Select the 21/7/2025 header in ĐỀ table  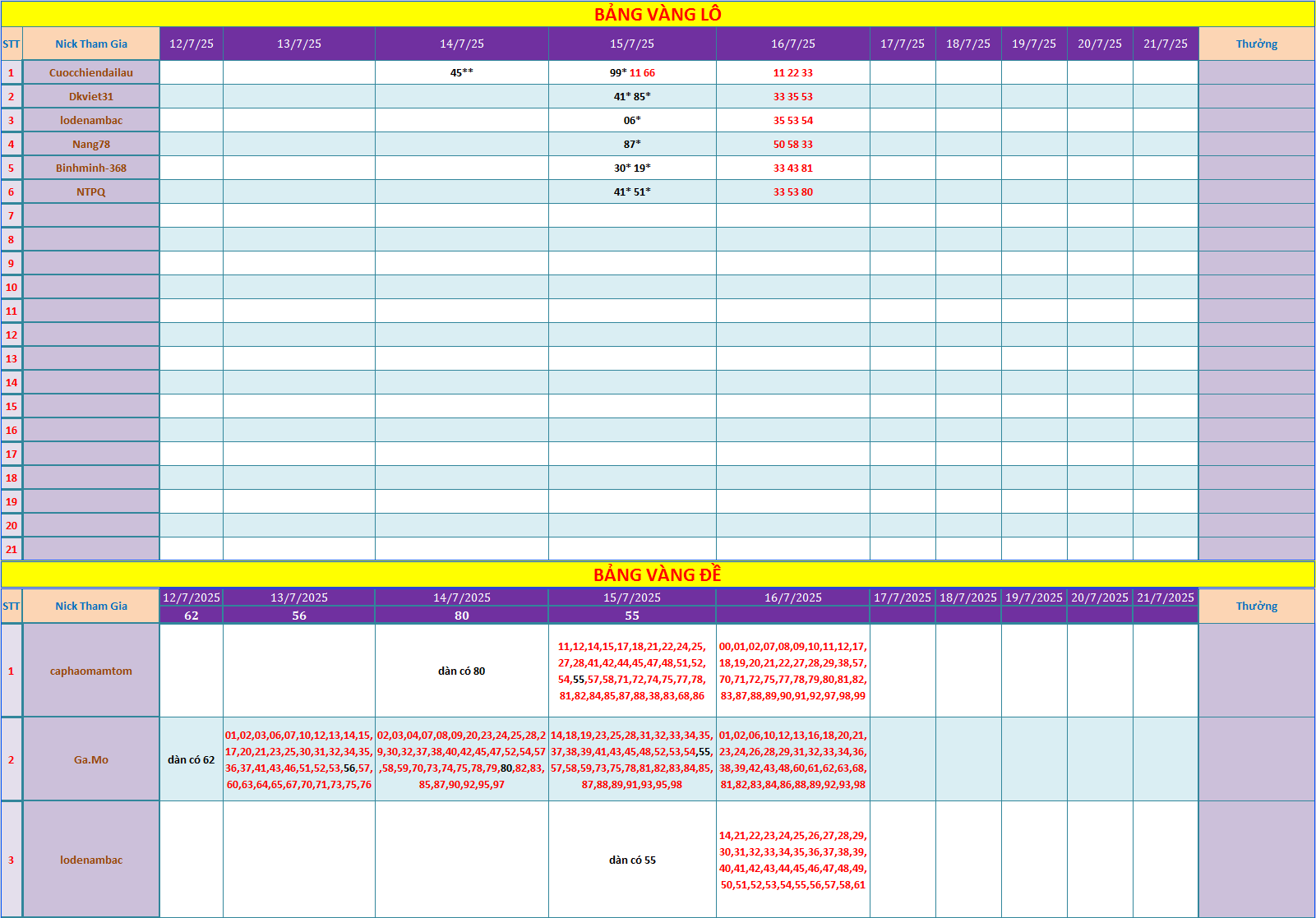pos(1166,597)
